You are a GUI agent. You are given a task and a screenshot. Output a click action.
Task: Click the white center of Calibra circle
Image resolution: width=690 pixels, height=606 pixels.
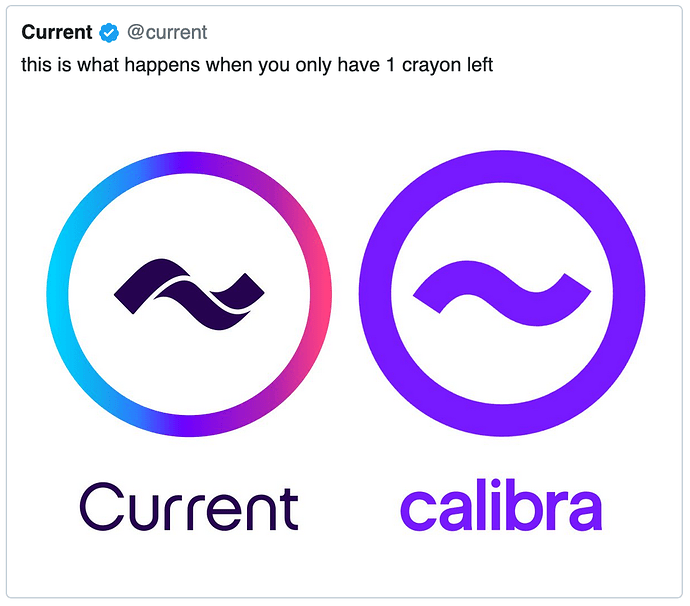(502, 361)
